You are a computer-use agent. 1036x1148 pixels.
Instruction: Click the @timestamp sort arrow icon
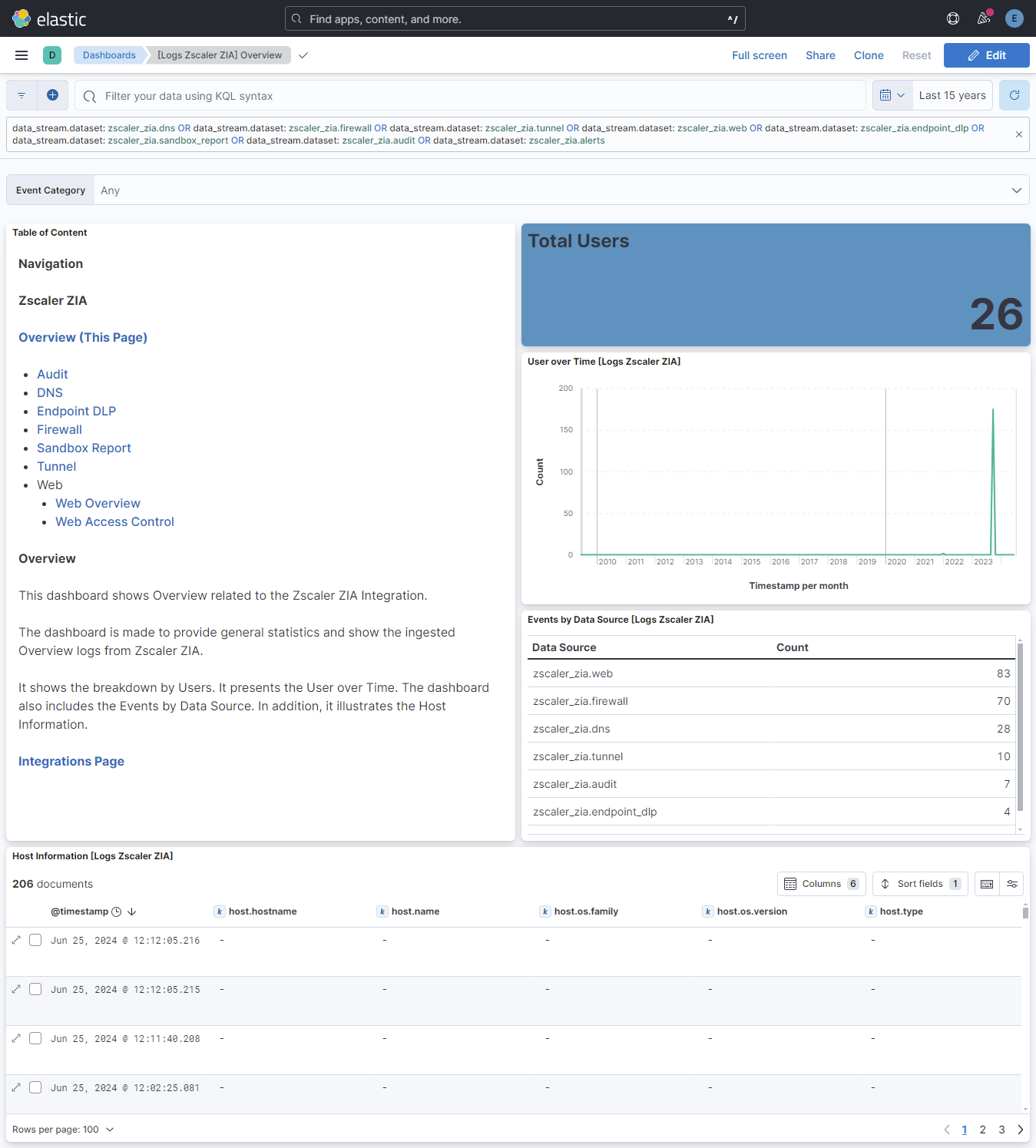[131, 911]
